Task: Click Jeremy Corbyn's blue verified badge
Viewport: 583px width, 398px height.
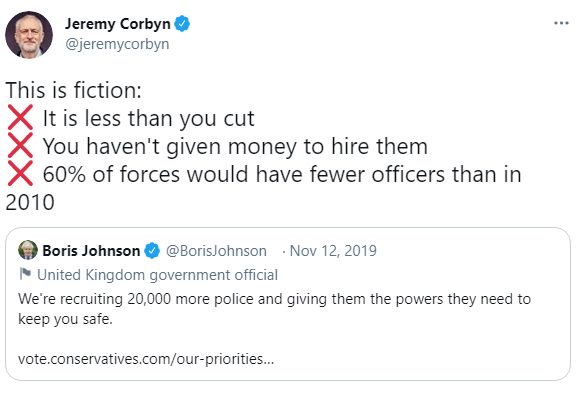Action: pyautogui.click(x=182, y=24)
